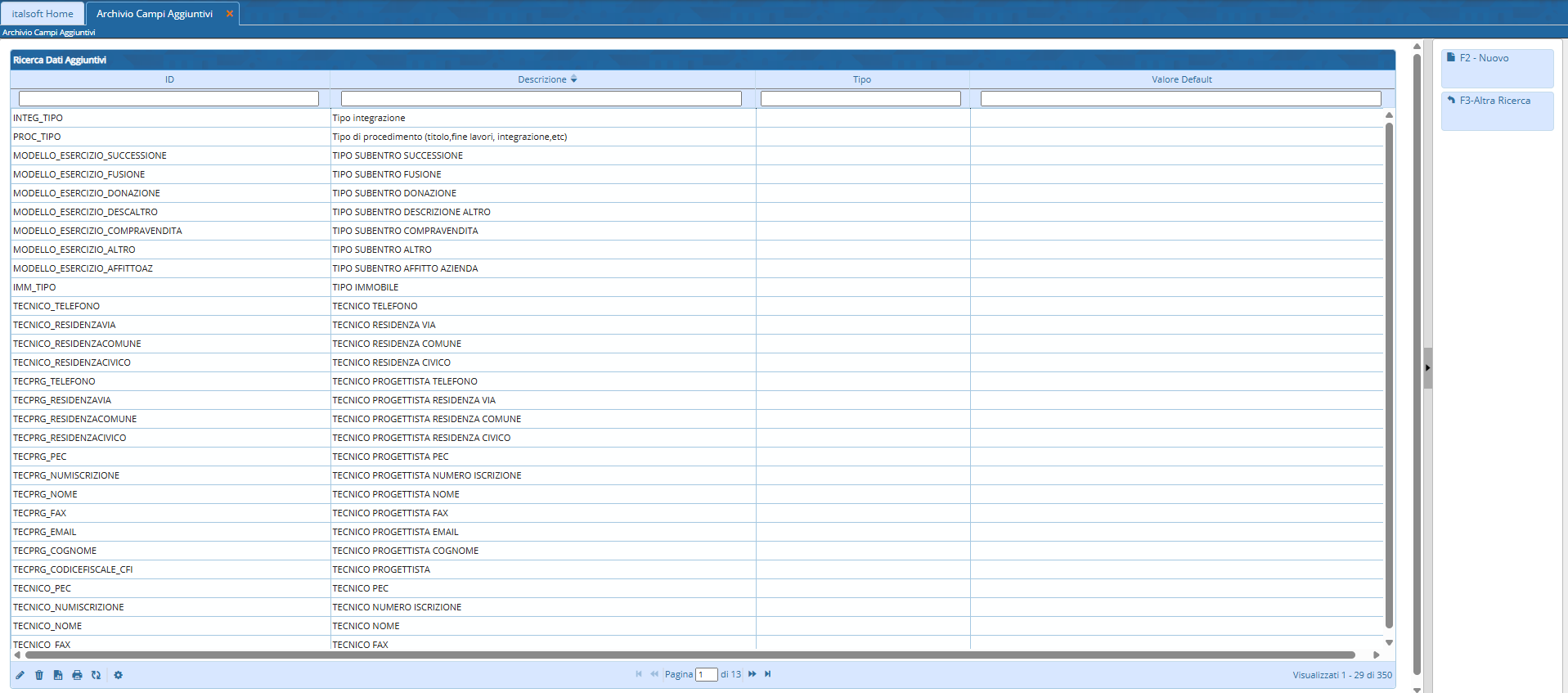Click the refresh table icon
The height and width of the screenshot is (693, 1568).
[97, 675]
